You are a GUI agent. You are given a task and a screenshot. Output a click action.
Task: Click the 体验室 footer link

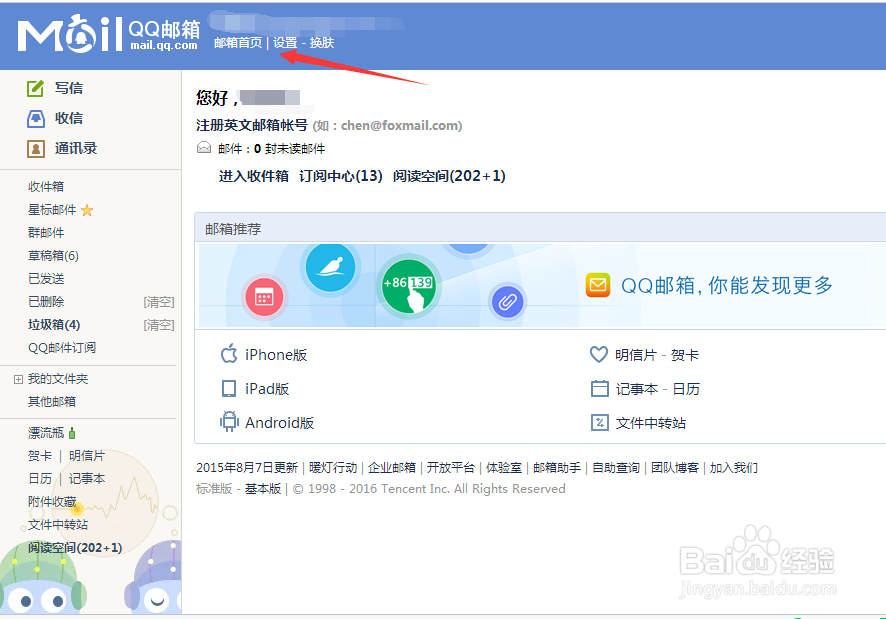point(504,468)
